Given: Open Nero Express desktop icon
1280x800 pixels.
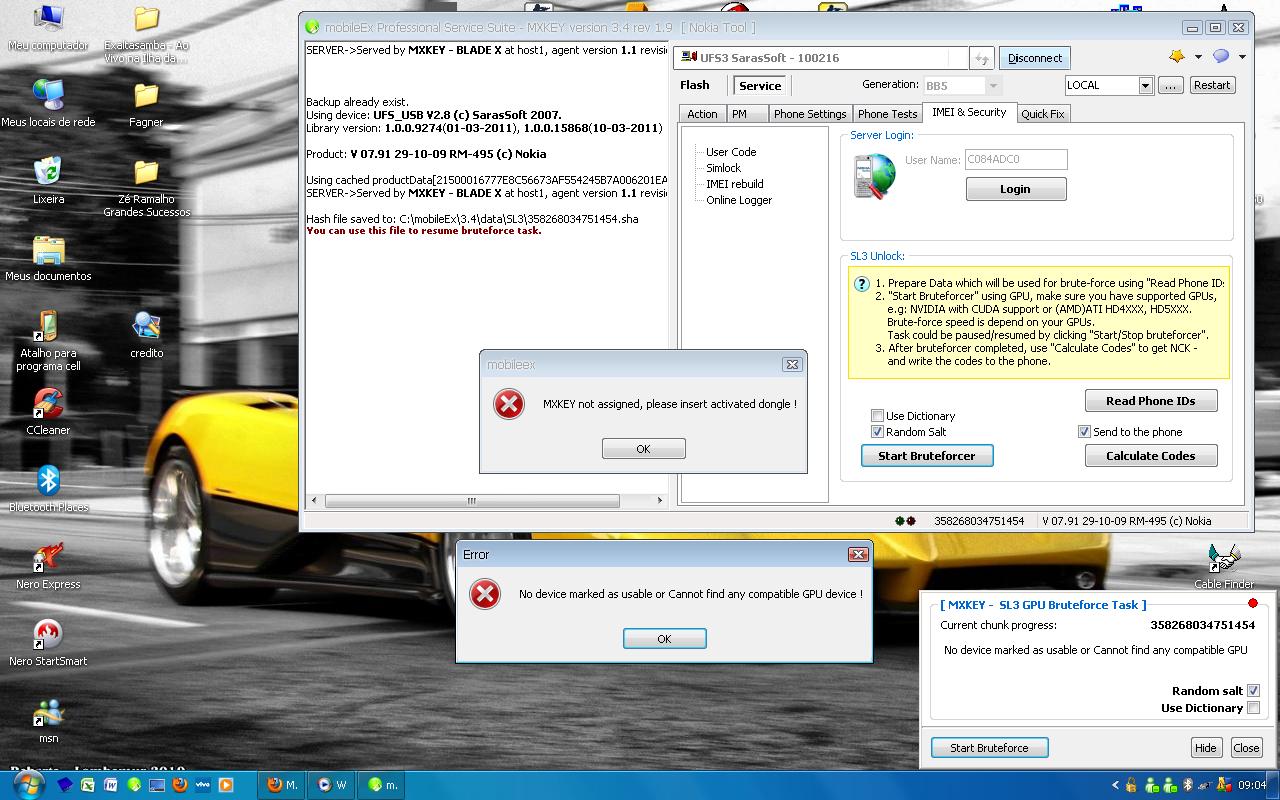Looking at the screenshot, I should pyautogui.click(x=48, y=564).
